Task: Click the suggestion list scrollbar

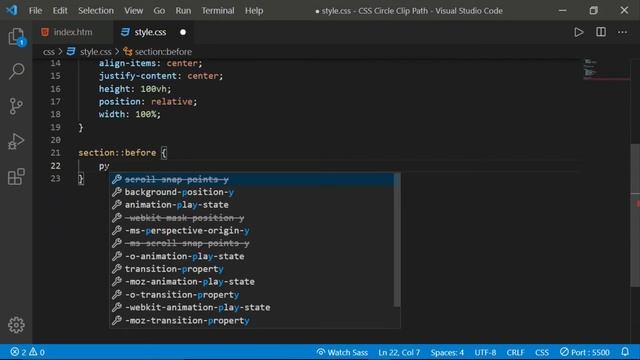Action: pyautogui.click(x=397, y=240)
